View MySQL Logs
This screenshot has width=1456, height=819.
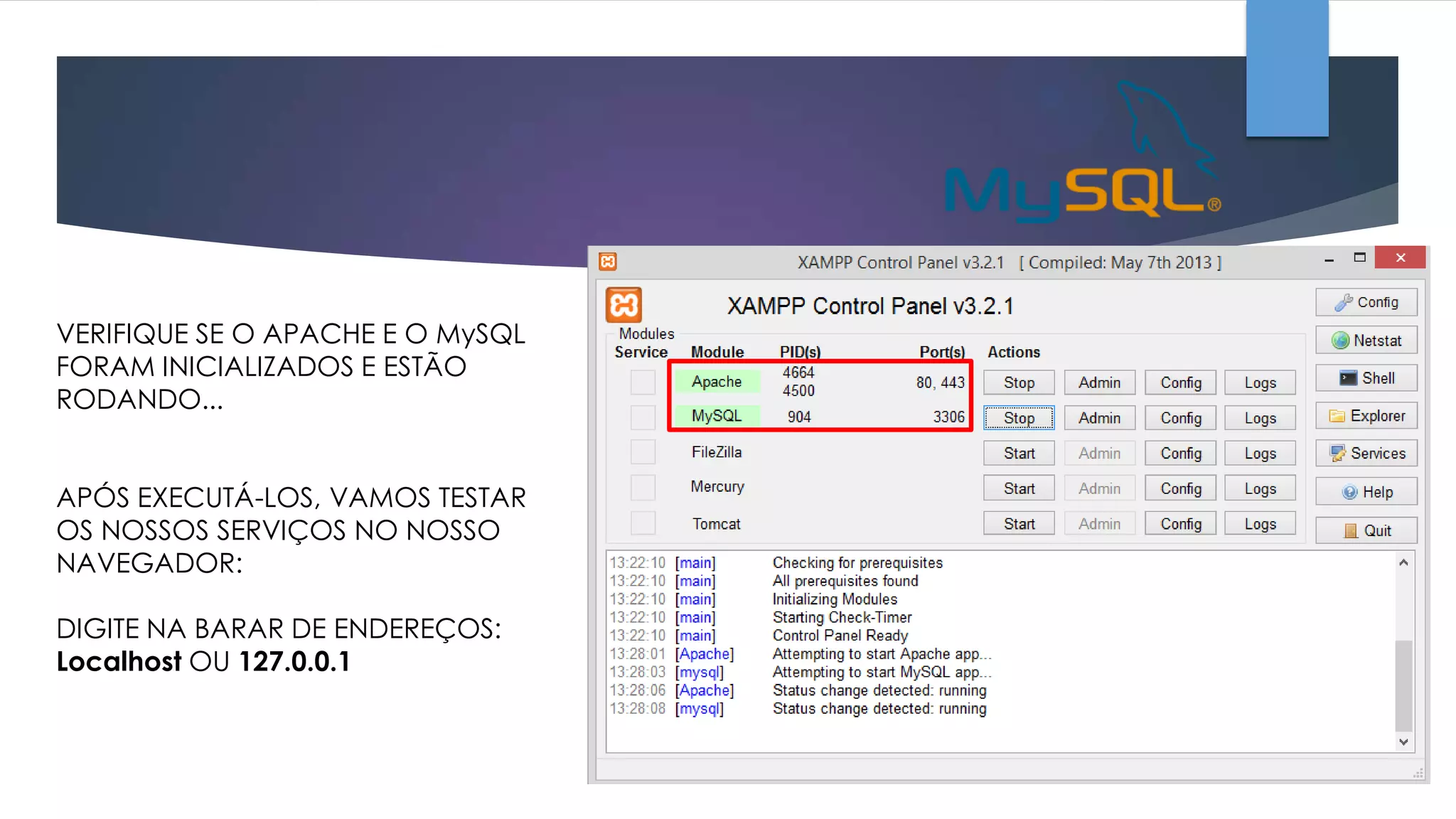pos(1260,418)
